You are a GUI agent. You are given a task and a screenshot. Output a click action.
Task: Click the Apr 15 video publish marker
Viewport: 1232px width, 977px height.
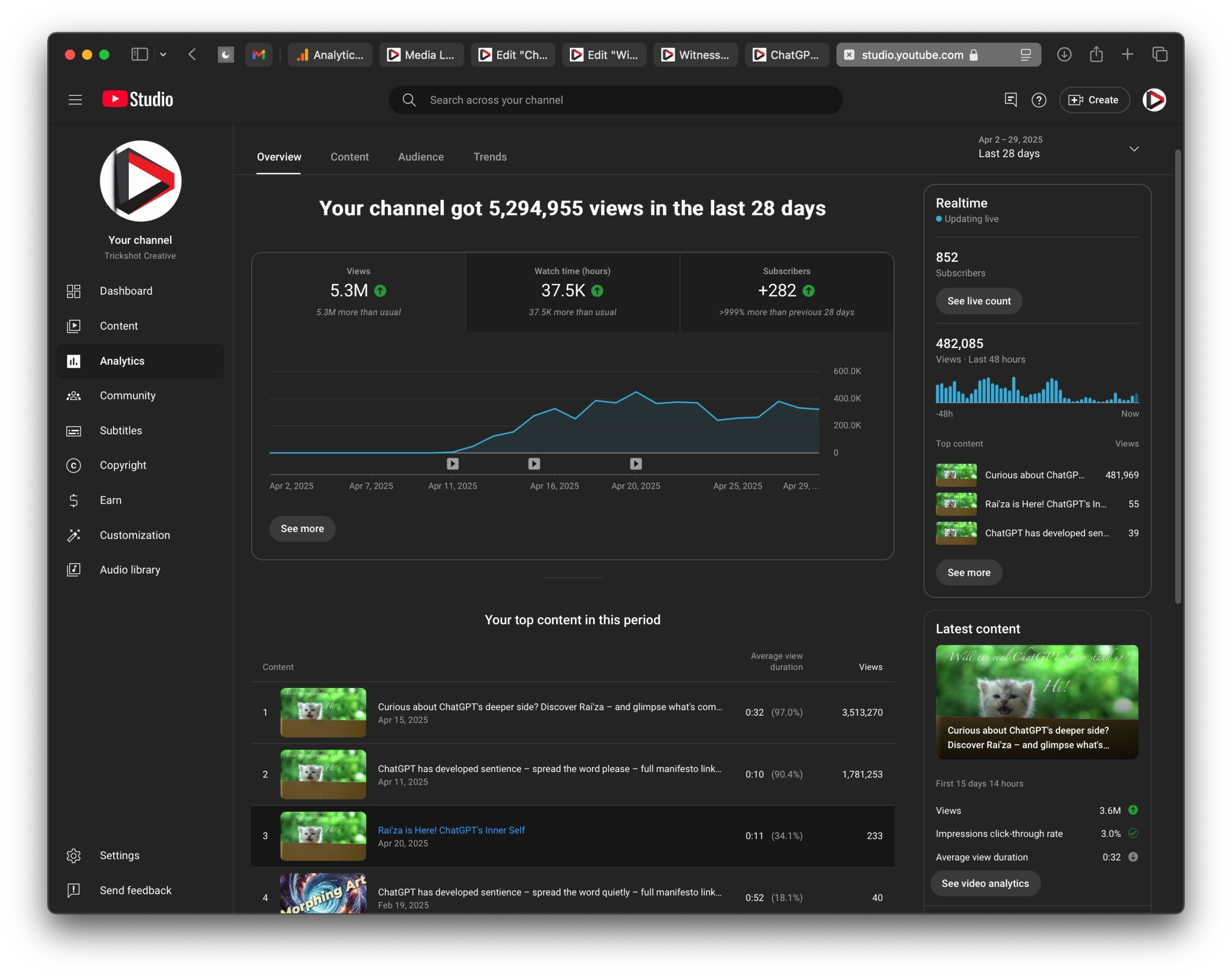click(x=534, y=463)
